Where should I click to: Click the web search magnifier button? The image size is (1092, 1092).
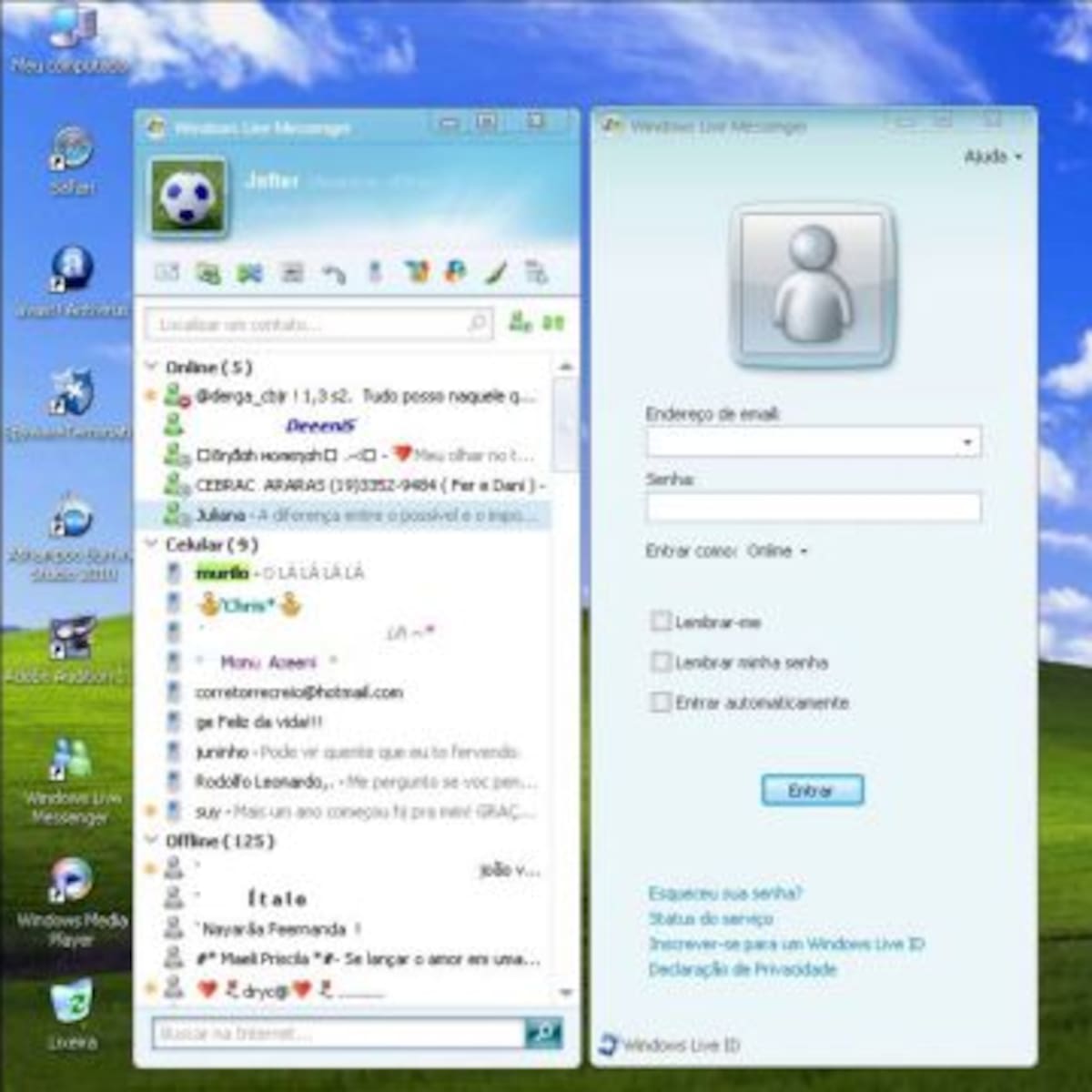click(x=543, y=1033)
